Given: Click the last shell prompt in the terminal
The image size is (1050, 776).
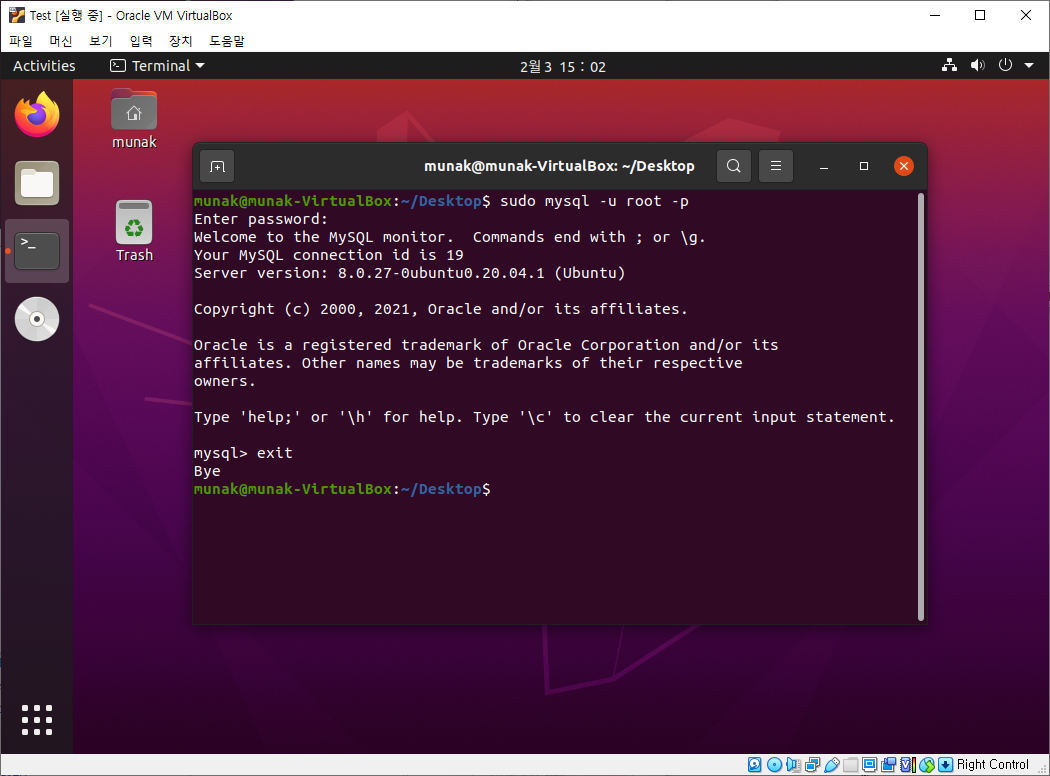Looking at the screenshot, I should coord(342,489).
